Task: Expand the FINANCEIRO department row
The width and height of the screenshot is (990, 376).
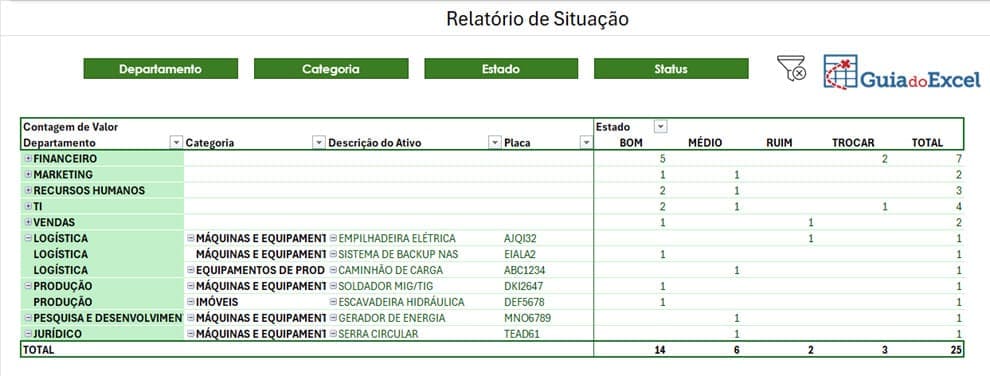Action: [x=28, y=159]
